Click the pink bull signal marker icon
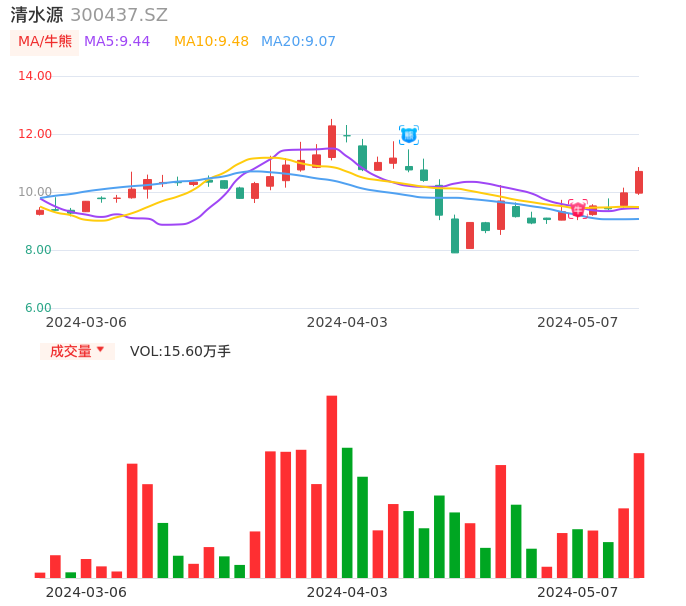The image size is (686, 606). [578, 209]
